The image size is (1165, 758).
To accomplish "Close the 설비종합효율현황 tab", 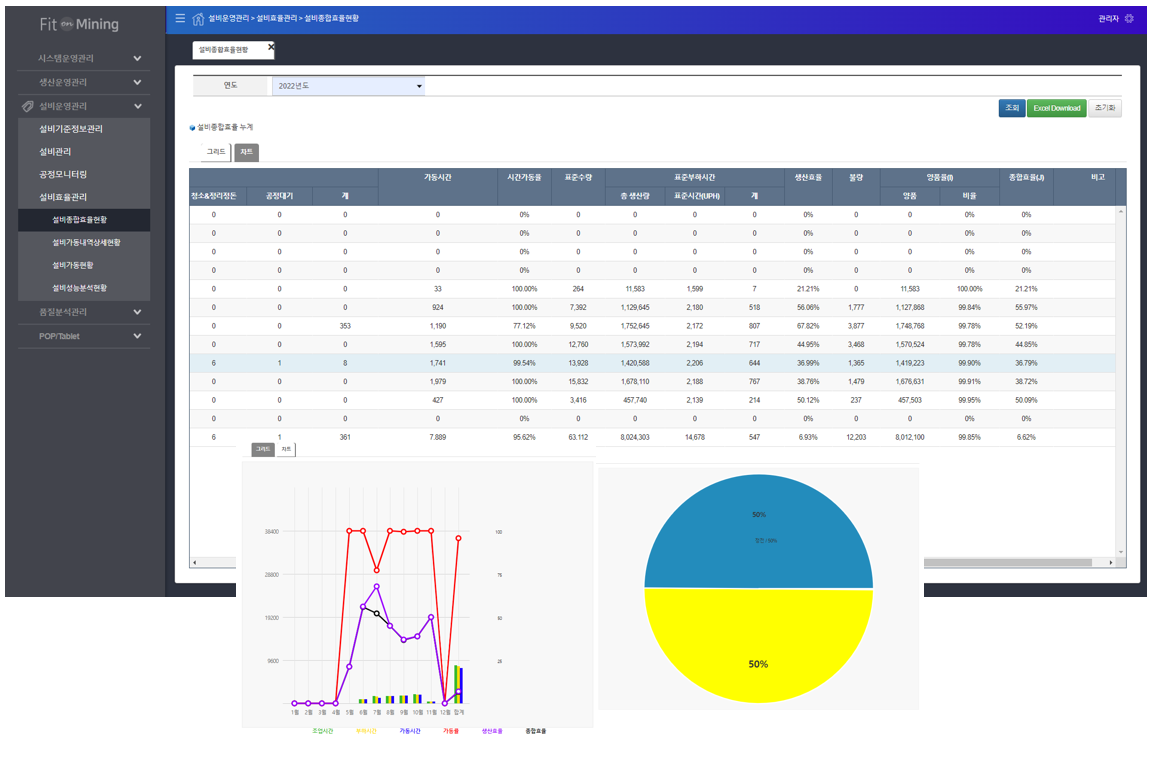I will [x=271, y=47].
